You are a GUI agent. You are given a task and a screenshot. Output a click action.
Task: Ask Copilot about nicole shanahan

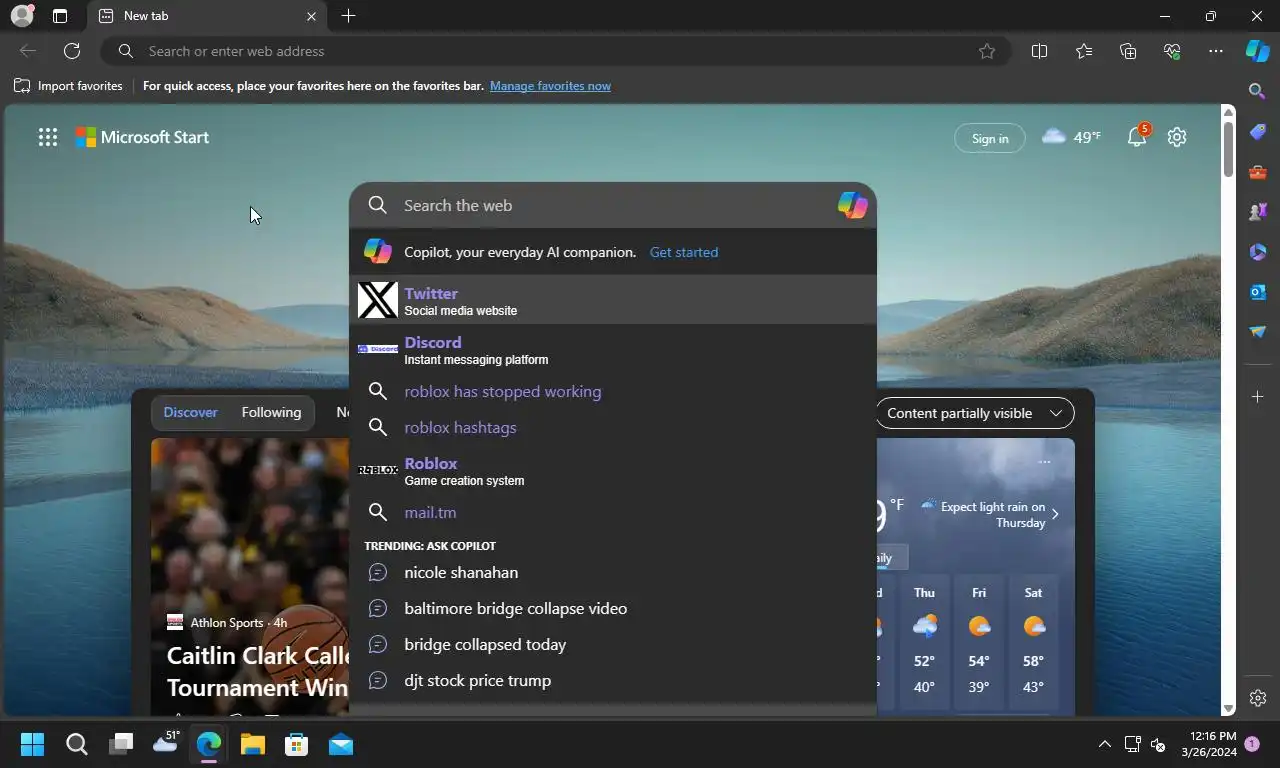(612, 573)
